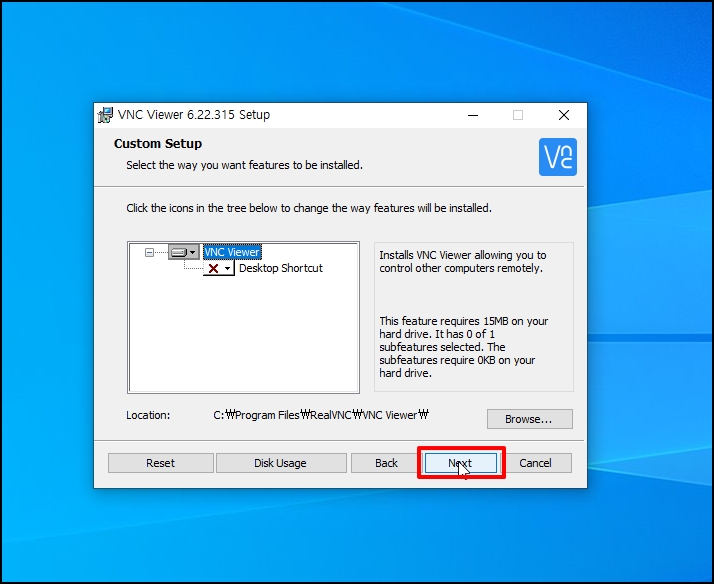The height and width of the screenshot is (584, 714).
Task: Browse for a different install location
Action: pyautogui.click(x=529, y=419)
